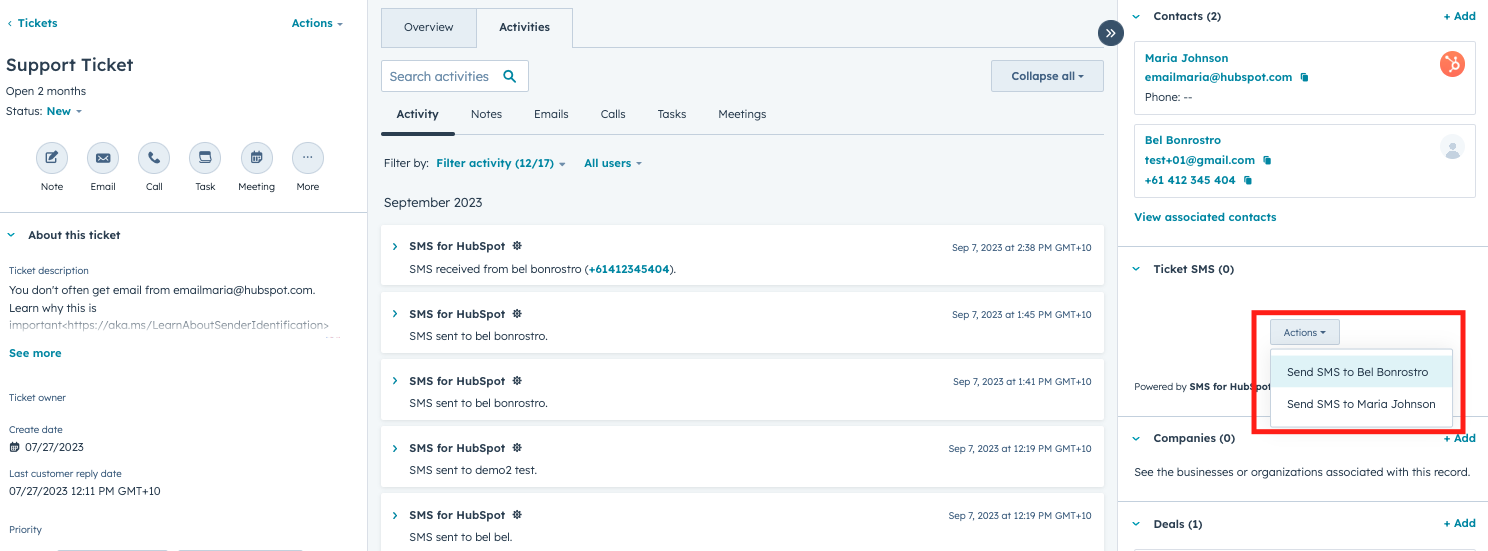Go back using the Tickets chevron
1488x551 pixels.
click(11, 23)
